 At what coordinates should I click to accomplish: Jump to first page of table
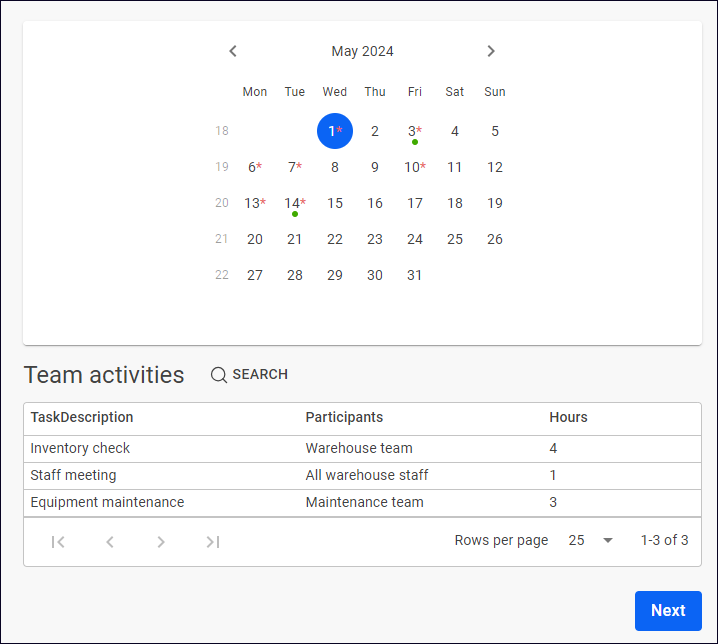tap(58, 542)
